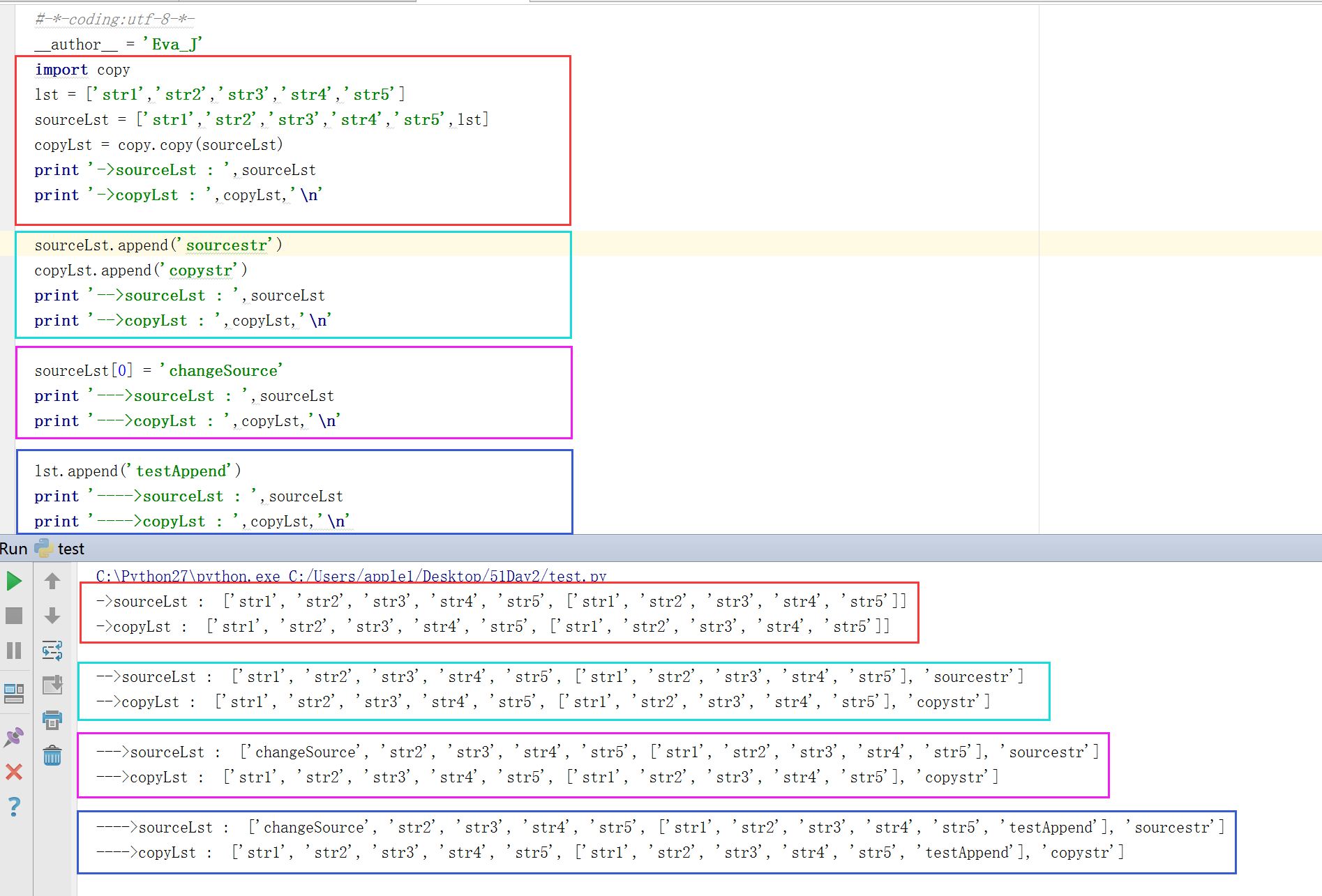Click the '---->copyLst :' console output line
The width and height of the screenshot is (1322, 896).
(610, 852)
